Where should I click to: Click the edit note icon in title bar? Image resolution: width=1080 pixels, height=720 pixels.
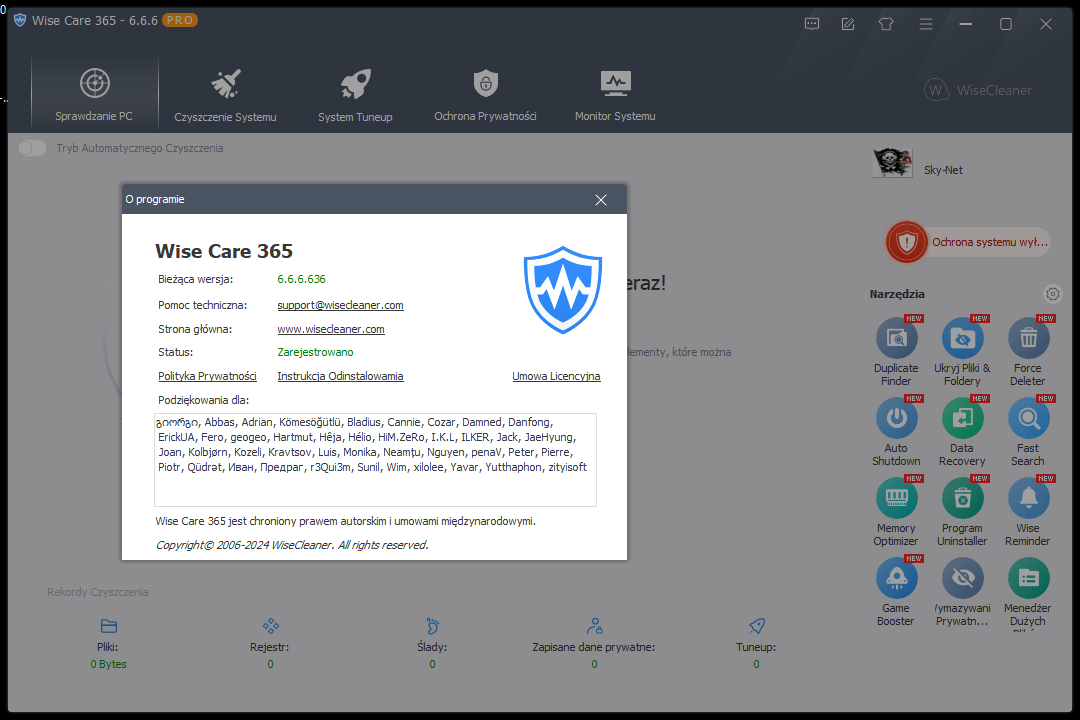[x=849, y=24]
